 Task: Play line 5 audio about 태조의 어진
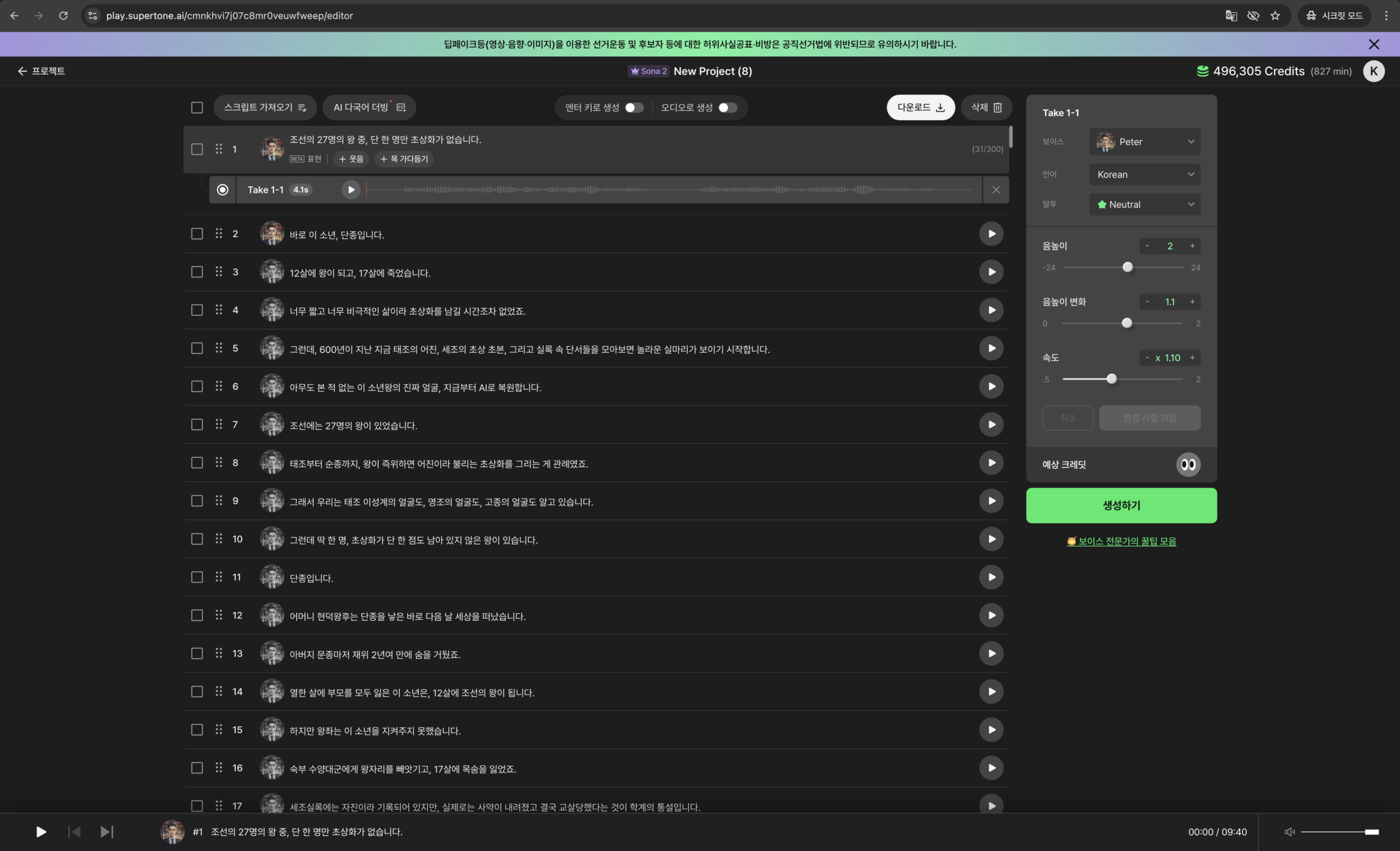[x=991, y=348]
